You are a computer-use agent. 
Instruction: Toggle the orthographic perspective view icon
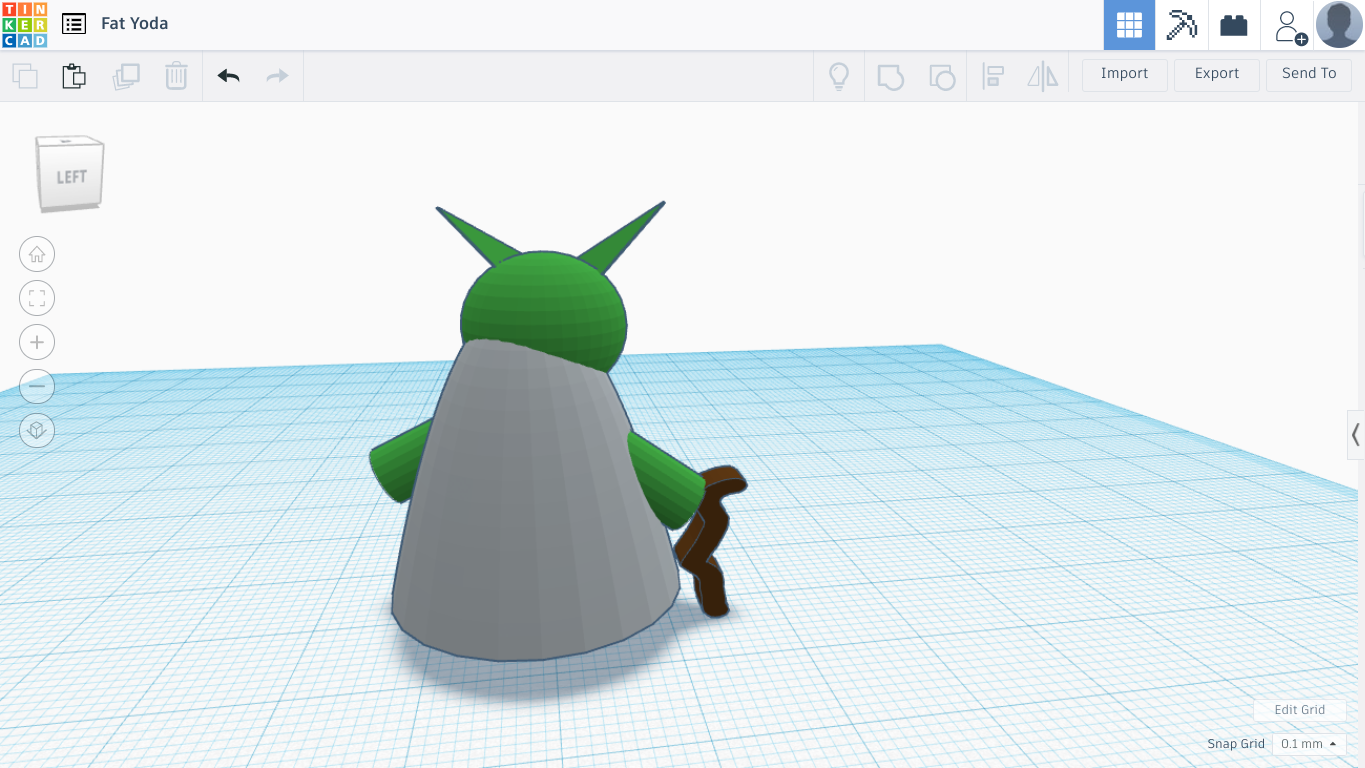click(37, 430)
